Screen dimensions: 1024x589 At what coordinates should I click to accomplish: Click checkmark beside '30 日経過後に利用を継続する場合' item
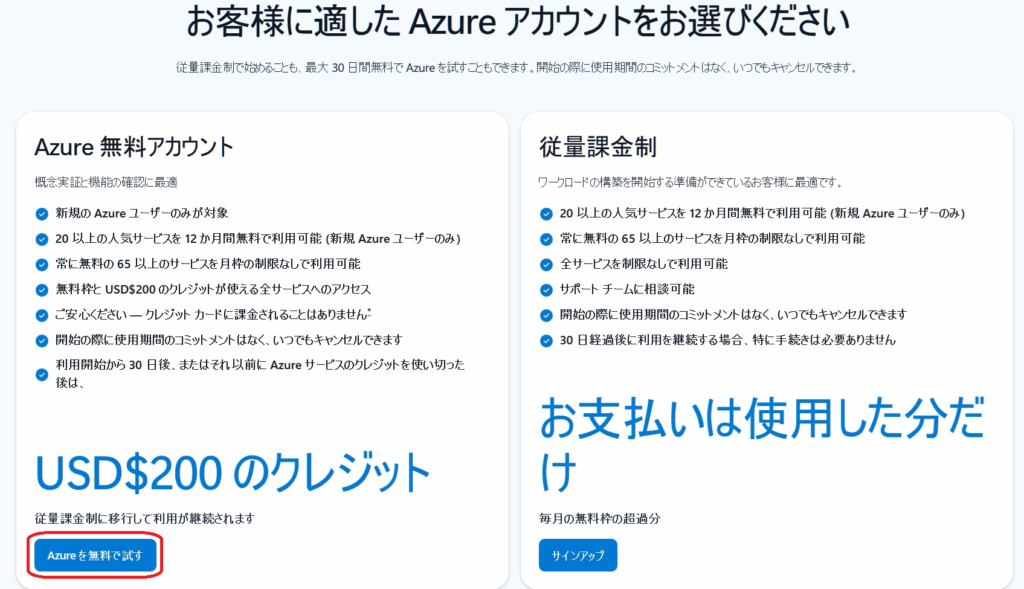[546, 340]
